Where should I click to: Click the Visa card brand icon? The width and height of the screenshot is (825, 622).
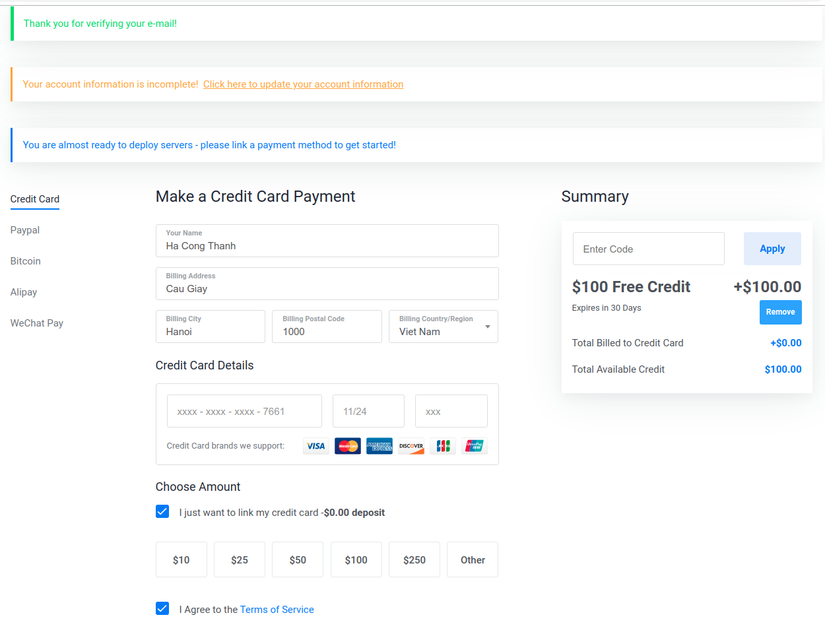click(316, 446)
